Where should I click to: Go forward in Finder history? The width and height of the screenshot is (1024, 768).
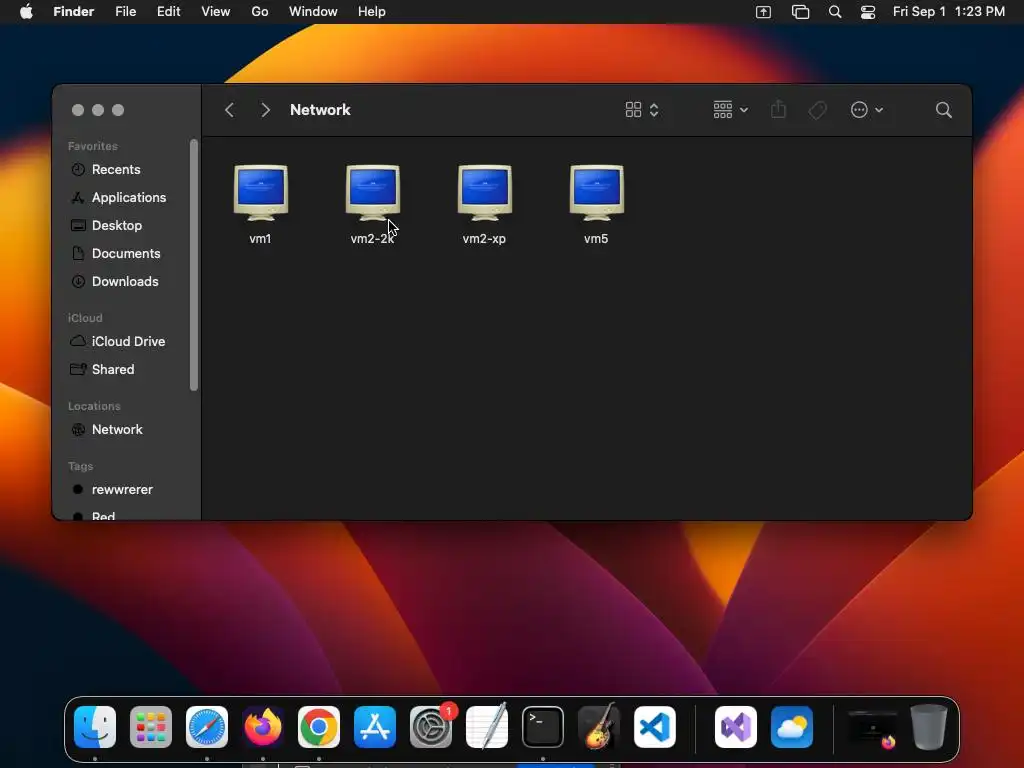(x=265, y=110)
